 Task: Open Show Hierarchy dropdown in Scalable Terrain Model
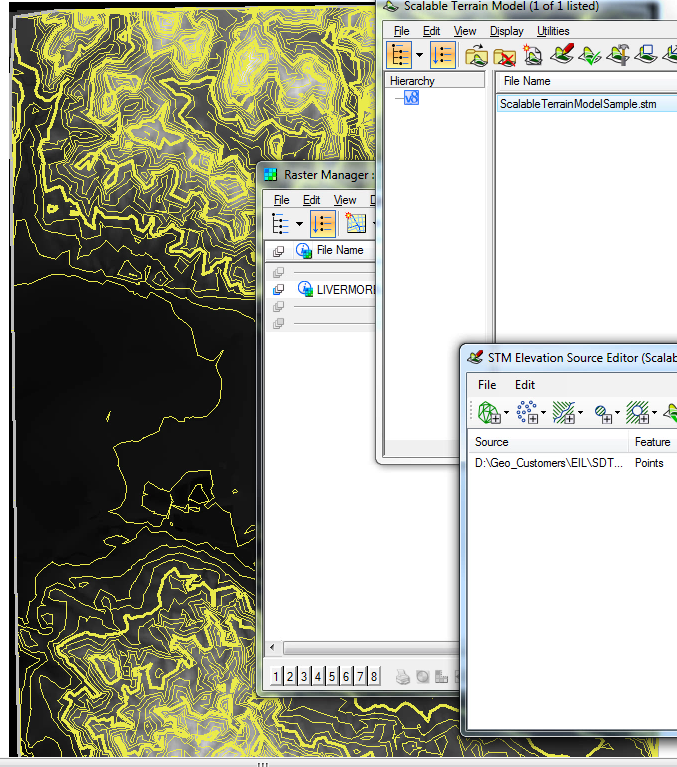[x=419, y=55]
